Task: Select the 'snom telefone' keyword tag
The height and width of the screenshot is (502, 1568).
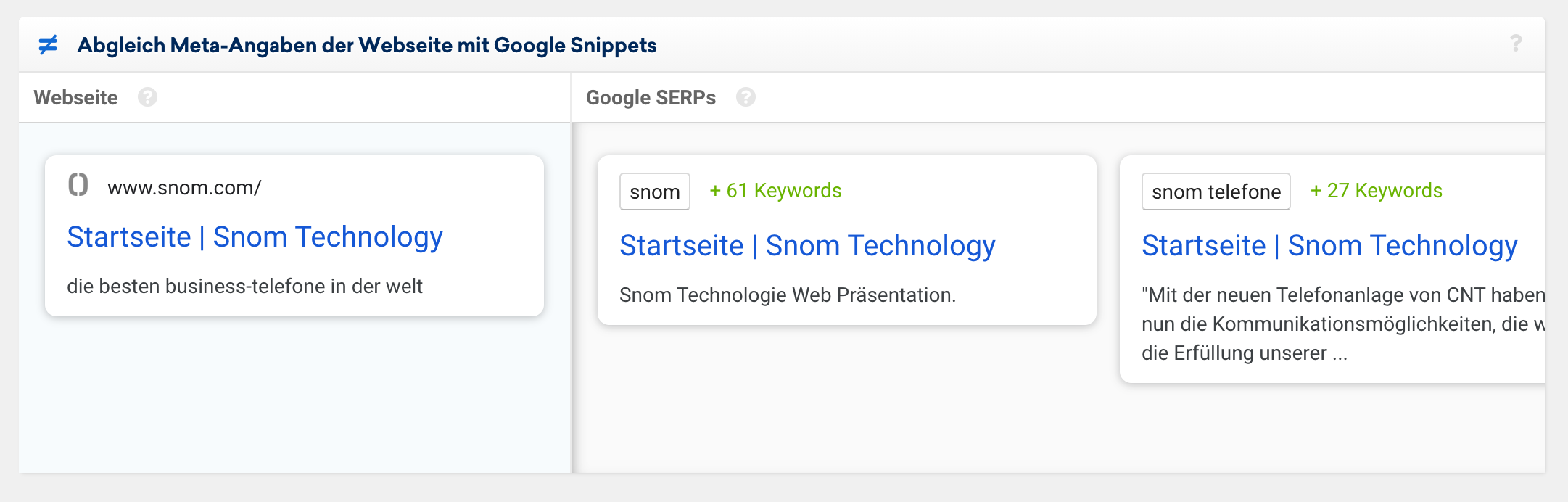Action: click(x=1216, y=192)
